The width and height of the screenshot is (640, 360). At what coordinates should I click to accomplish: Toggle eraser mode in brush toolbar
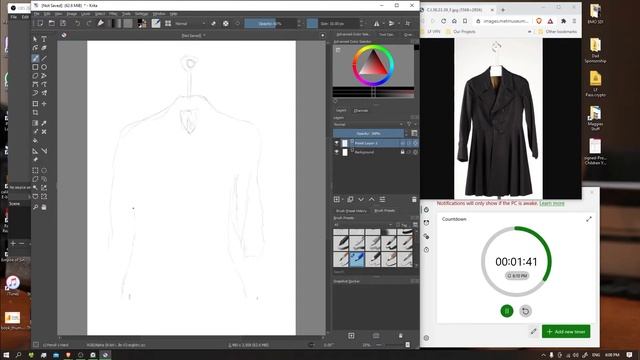pyautogui.click(x=213, y=24)
